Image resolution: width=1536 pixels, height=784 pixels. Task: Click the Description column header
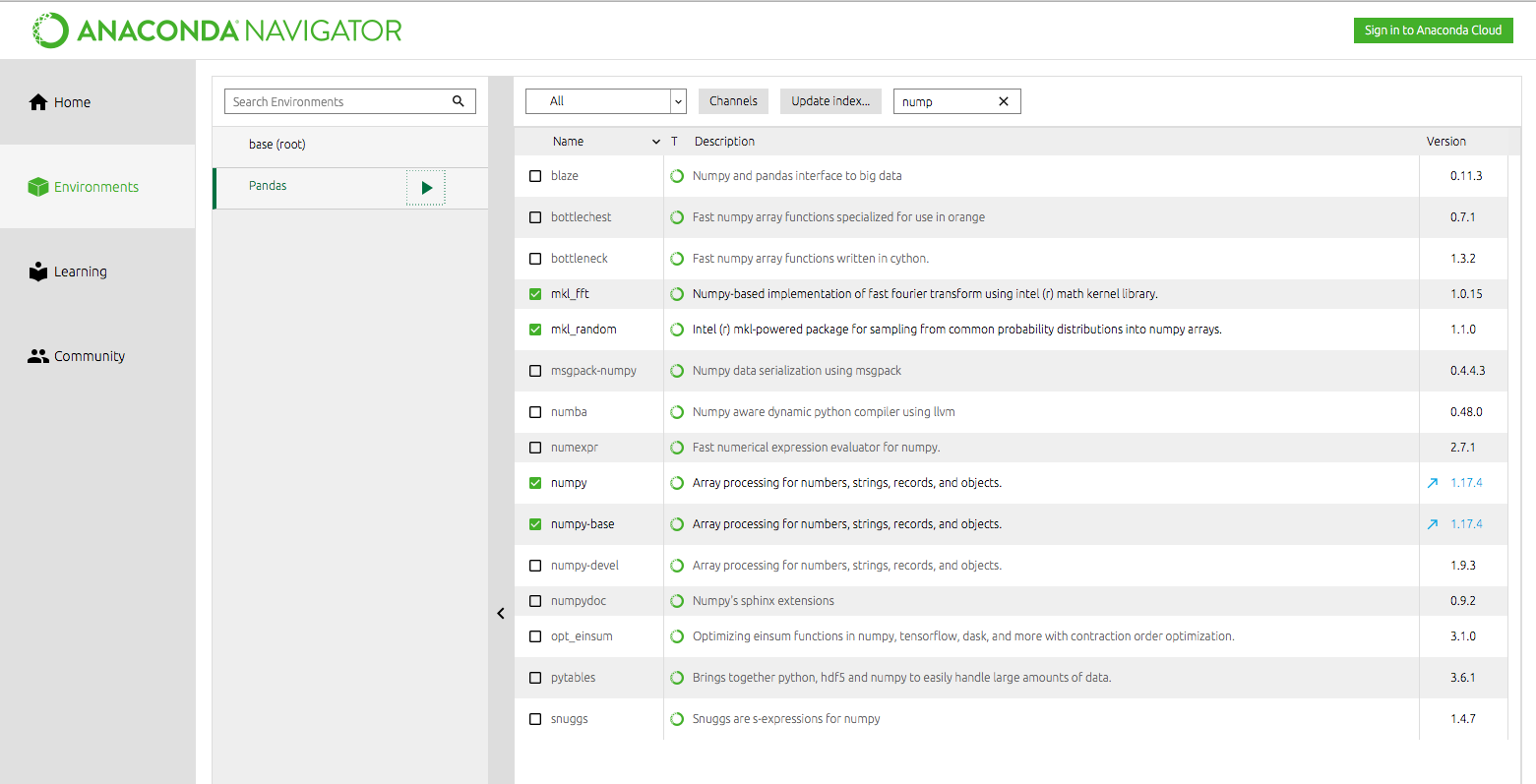pos(724,142)
